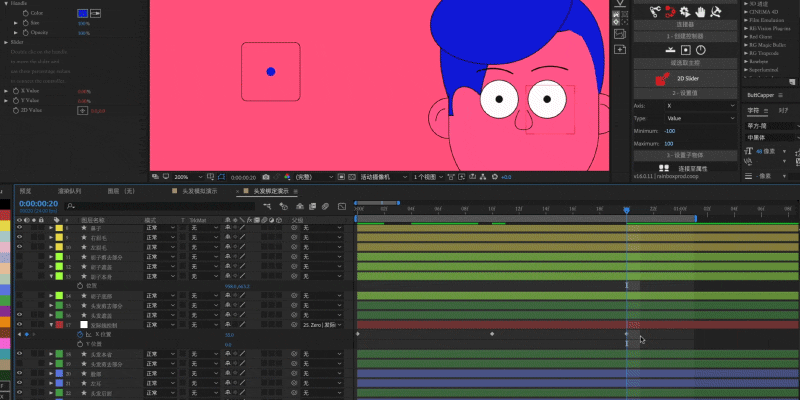Toggle visibility eye of layer 17
The width and height of the screenshot is (800, 400).
19,325
